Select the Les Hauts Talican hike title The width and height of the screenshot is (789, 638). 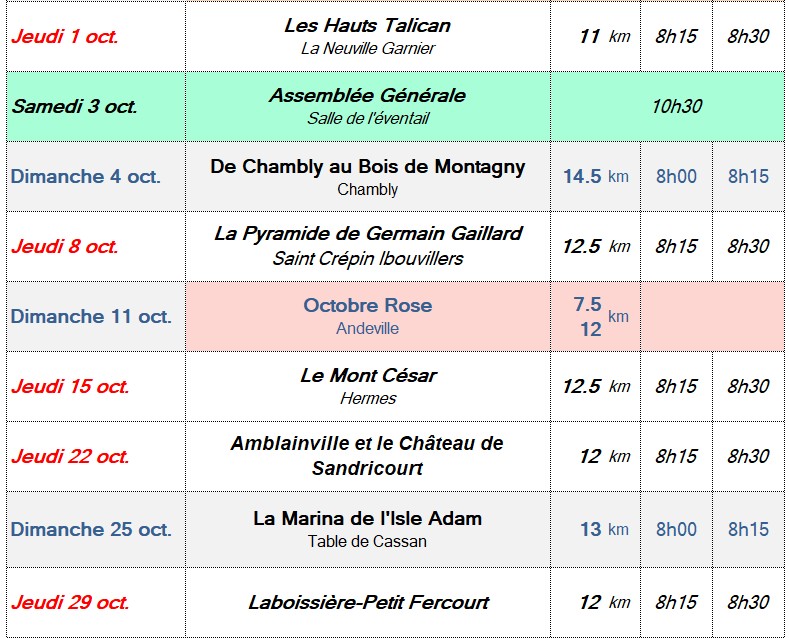(x=367, y=25)
